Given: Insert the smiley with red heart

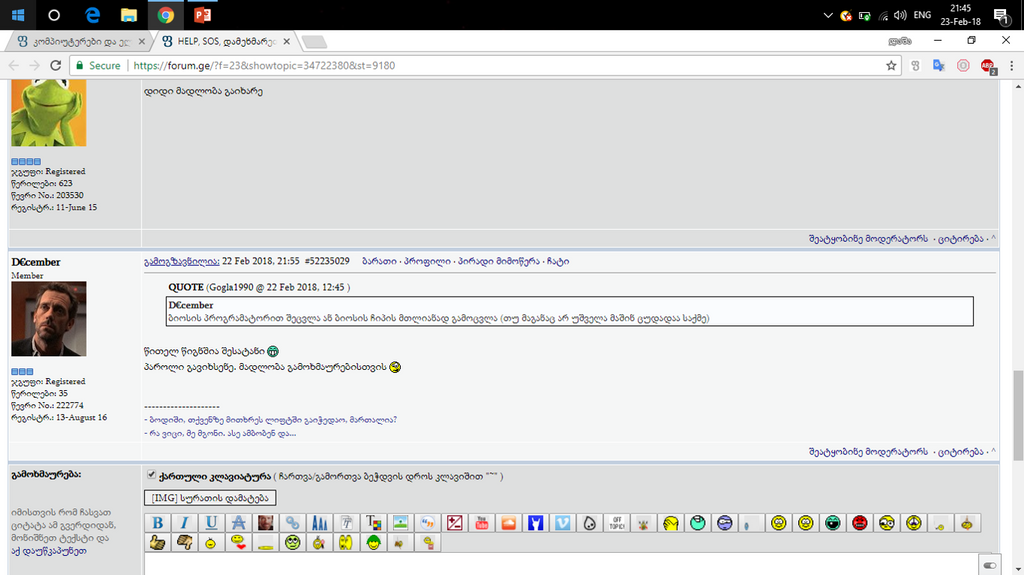Looking at the screenshot, I should point(238,542).
